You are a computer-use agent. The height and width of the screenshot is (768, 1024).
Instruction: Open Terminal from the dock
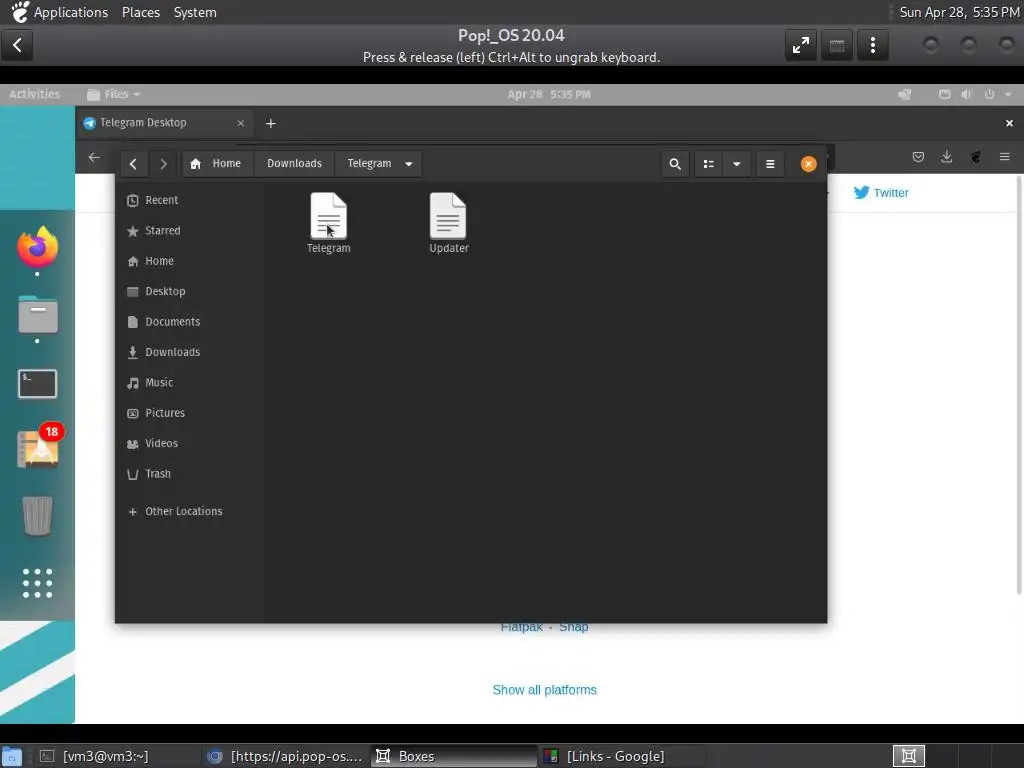coord(37,383)
